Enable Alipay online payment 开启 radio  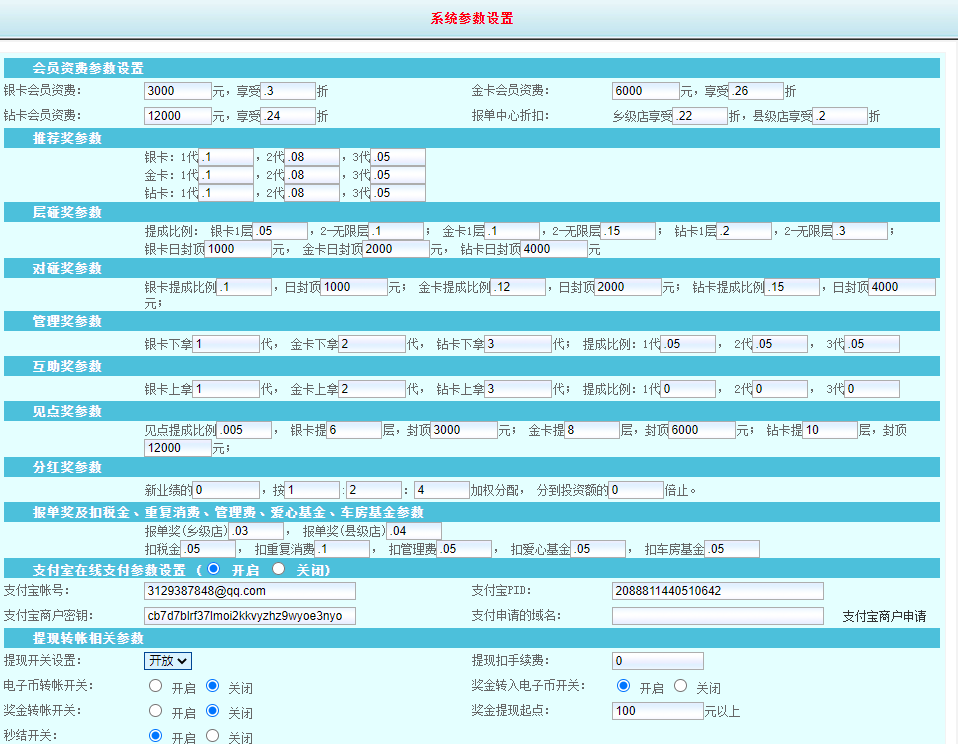pyautogui.click(x=215, y=568)
